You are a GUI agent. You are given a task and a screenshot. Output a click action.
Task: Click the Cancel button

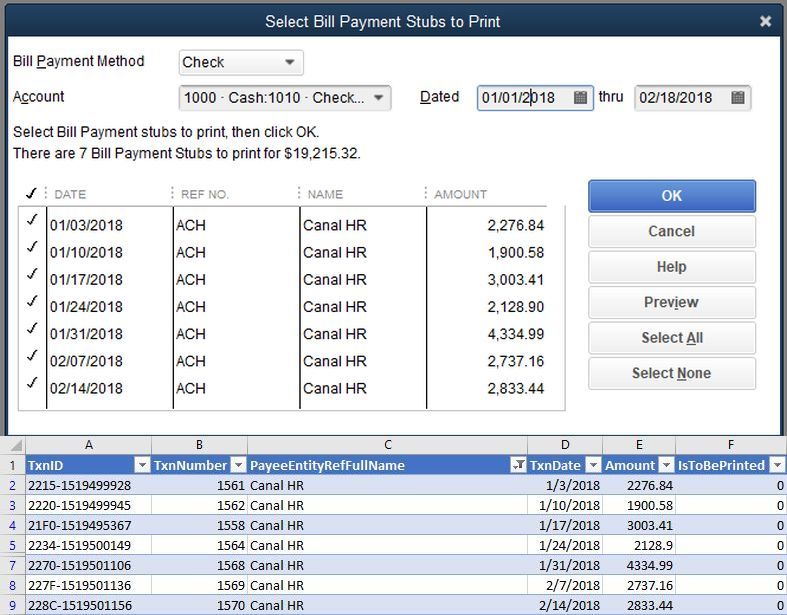pyautogui.click(x=672, y=231)
